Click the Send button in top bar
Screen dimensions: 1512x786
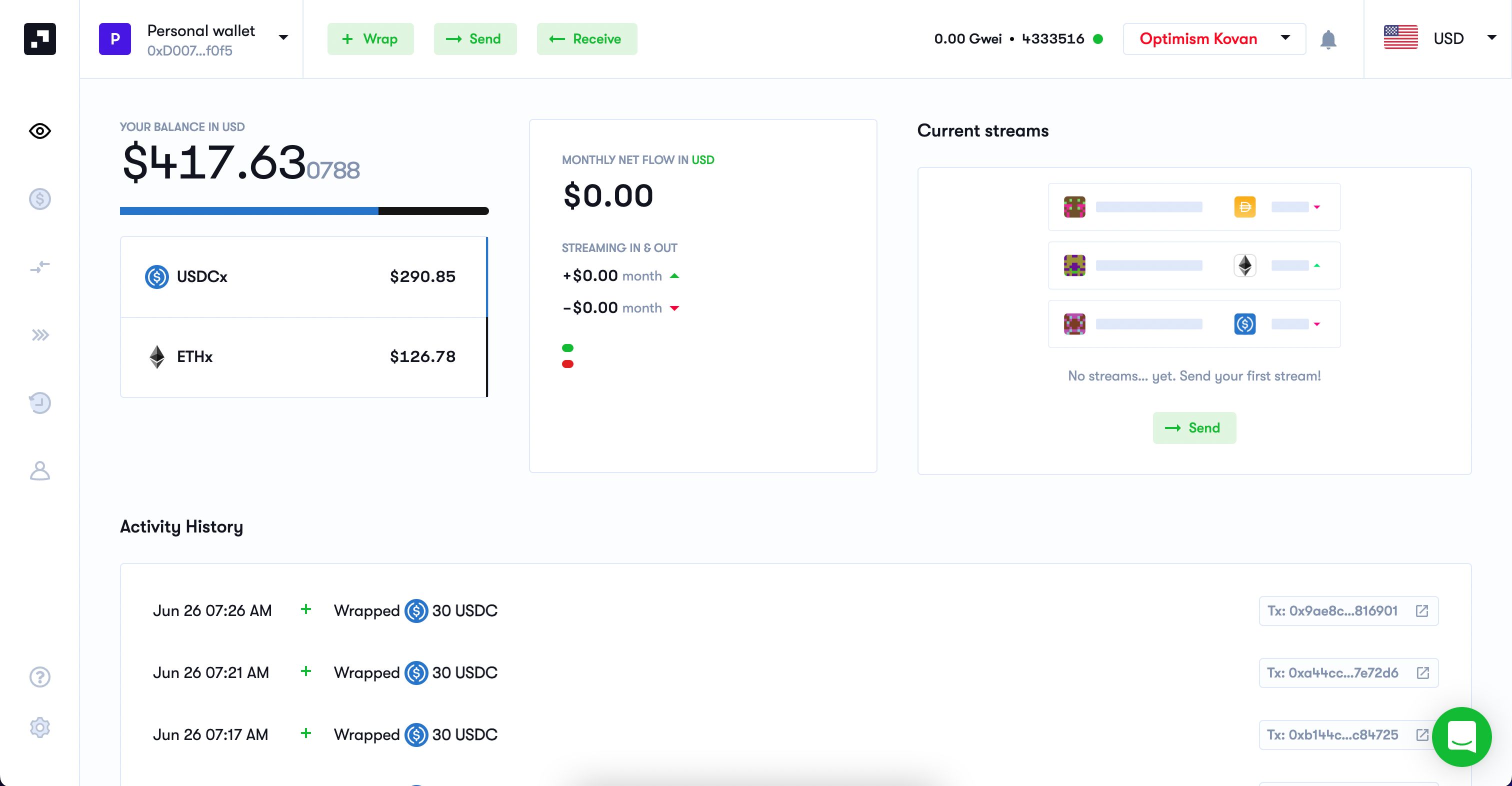tap(475, 38)
